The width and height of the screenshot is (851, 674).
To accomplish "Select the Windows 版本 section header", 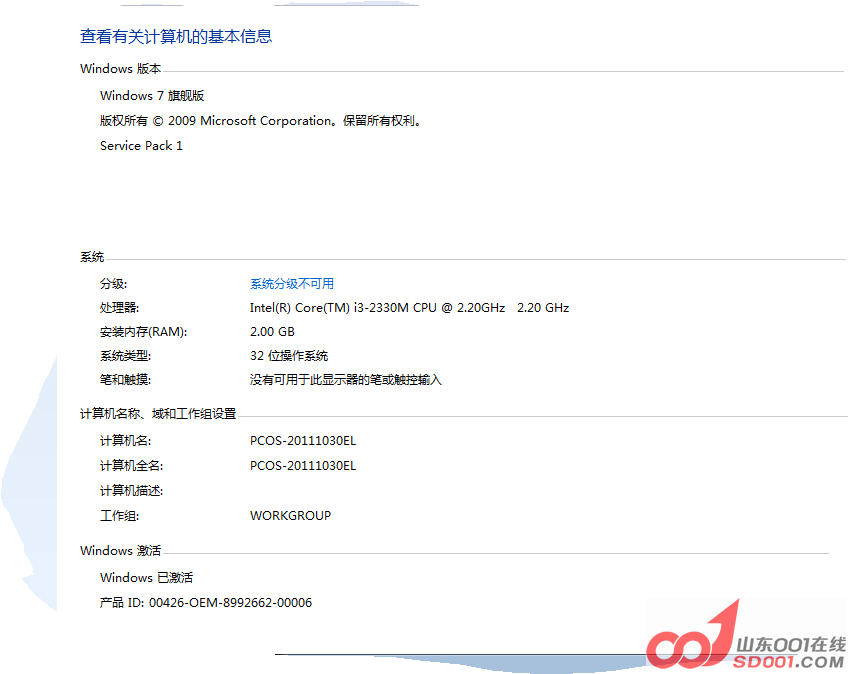I will (120, 69).
